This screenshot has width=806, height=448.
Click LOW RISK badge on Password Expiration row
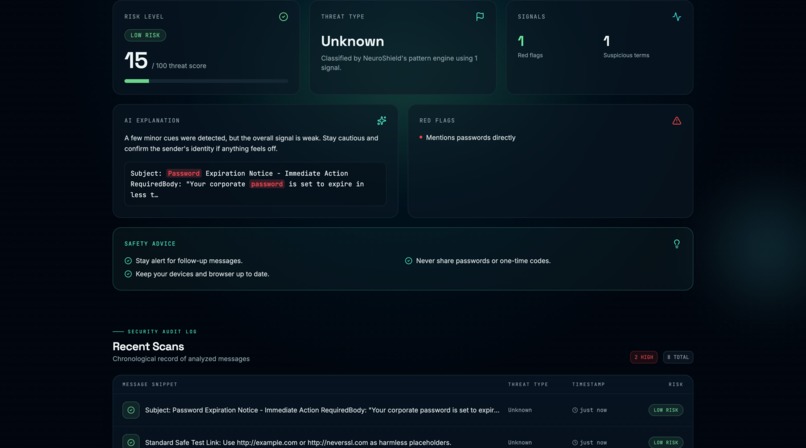point(666,410)
